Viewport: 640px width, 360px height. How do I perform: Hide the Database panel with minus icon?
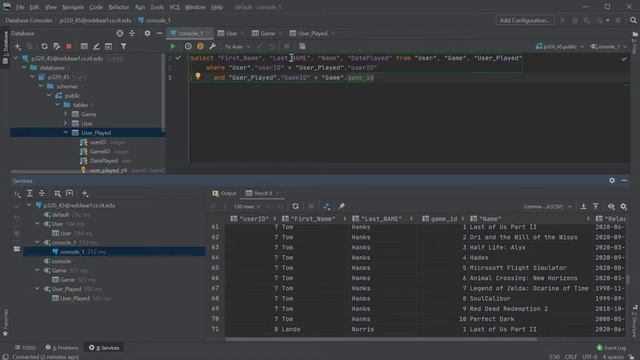pos(159,33)
